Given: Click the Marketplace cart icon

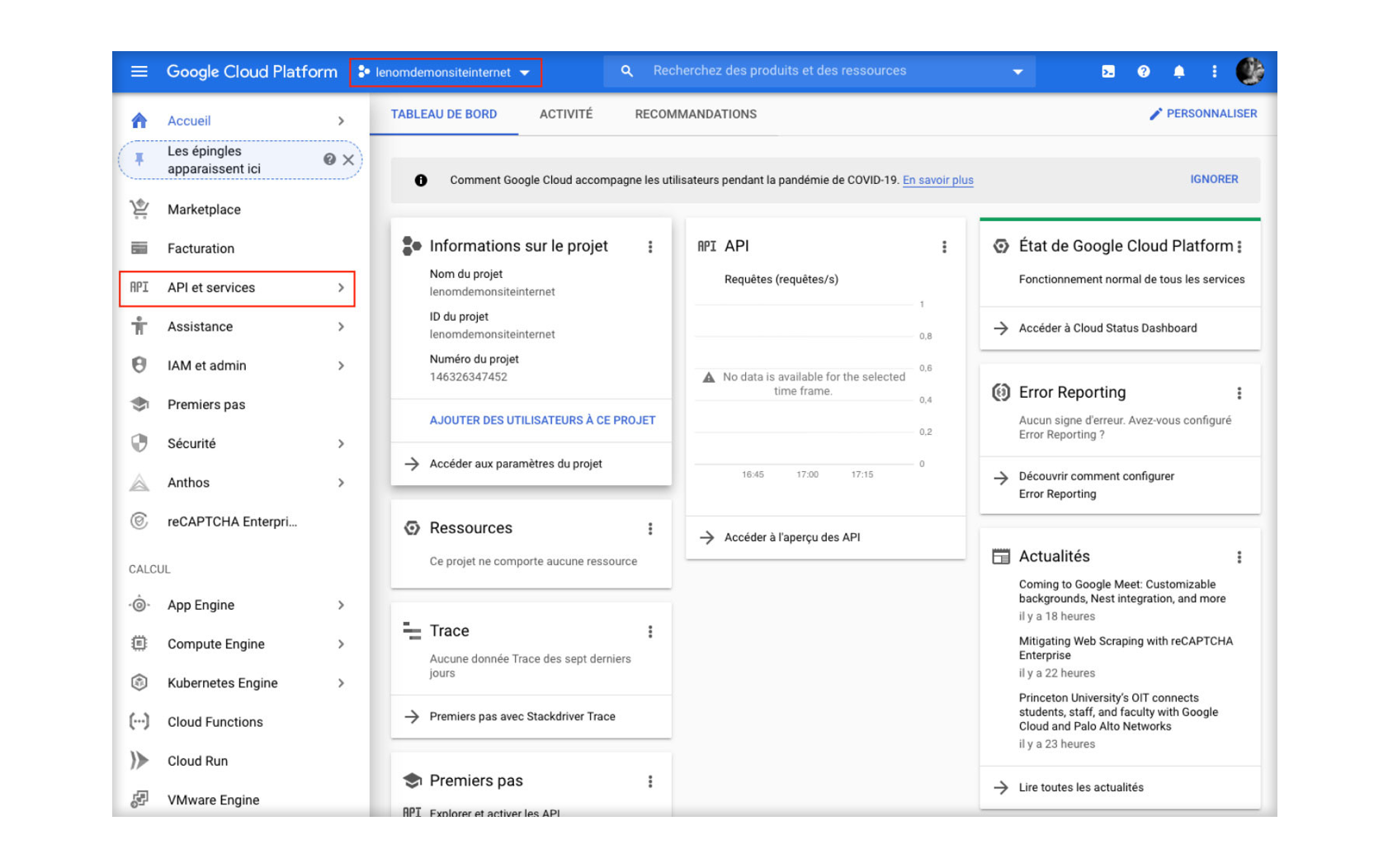Looking at the screenshot, I should (139, 209).
